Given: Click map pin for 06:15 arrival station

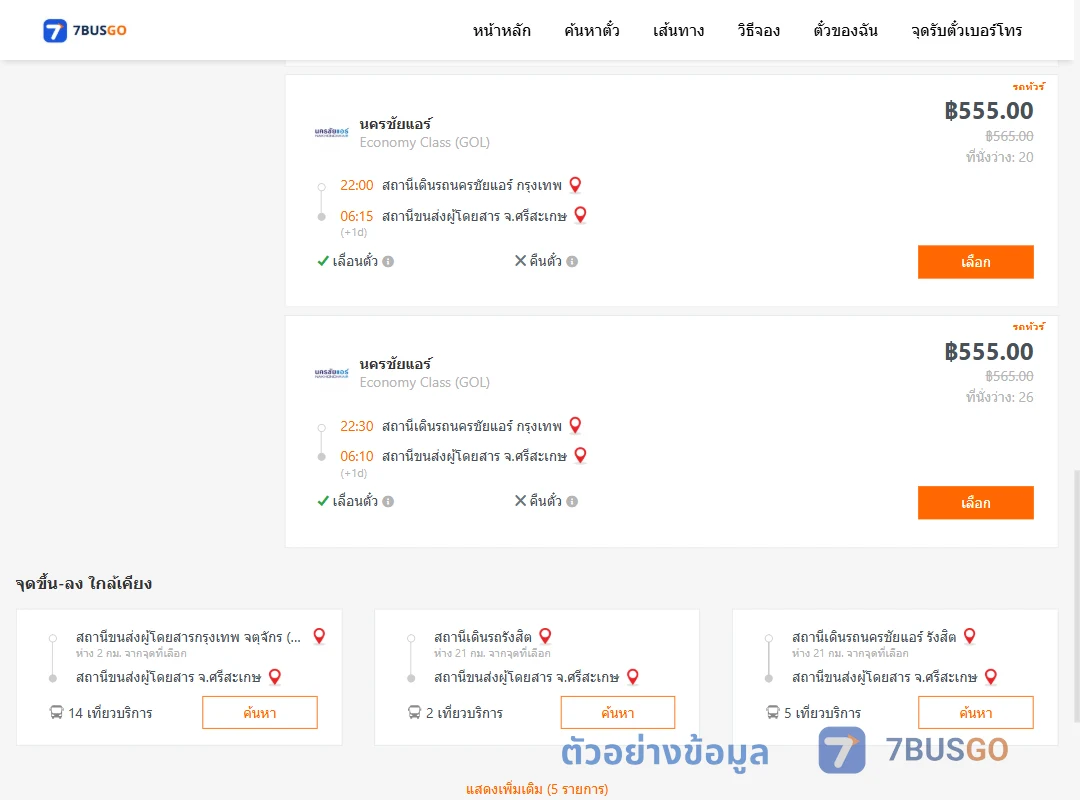Looking at the screenshot, I should [580, 215].
